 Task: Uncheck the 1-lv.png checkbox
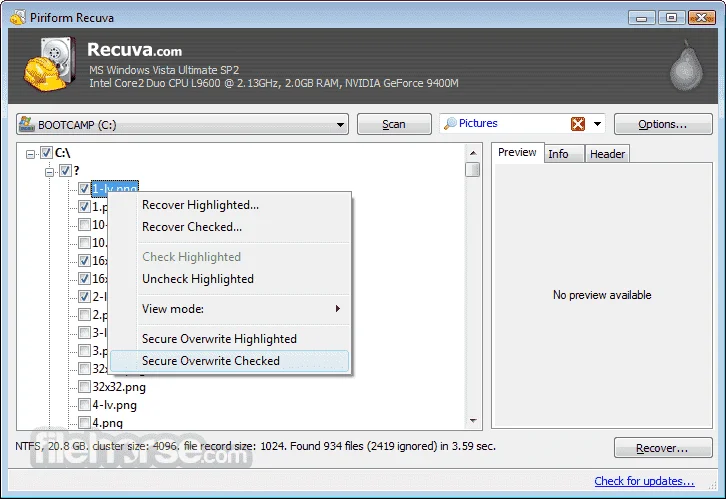click(84, 188)
